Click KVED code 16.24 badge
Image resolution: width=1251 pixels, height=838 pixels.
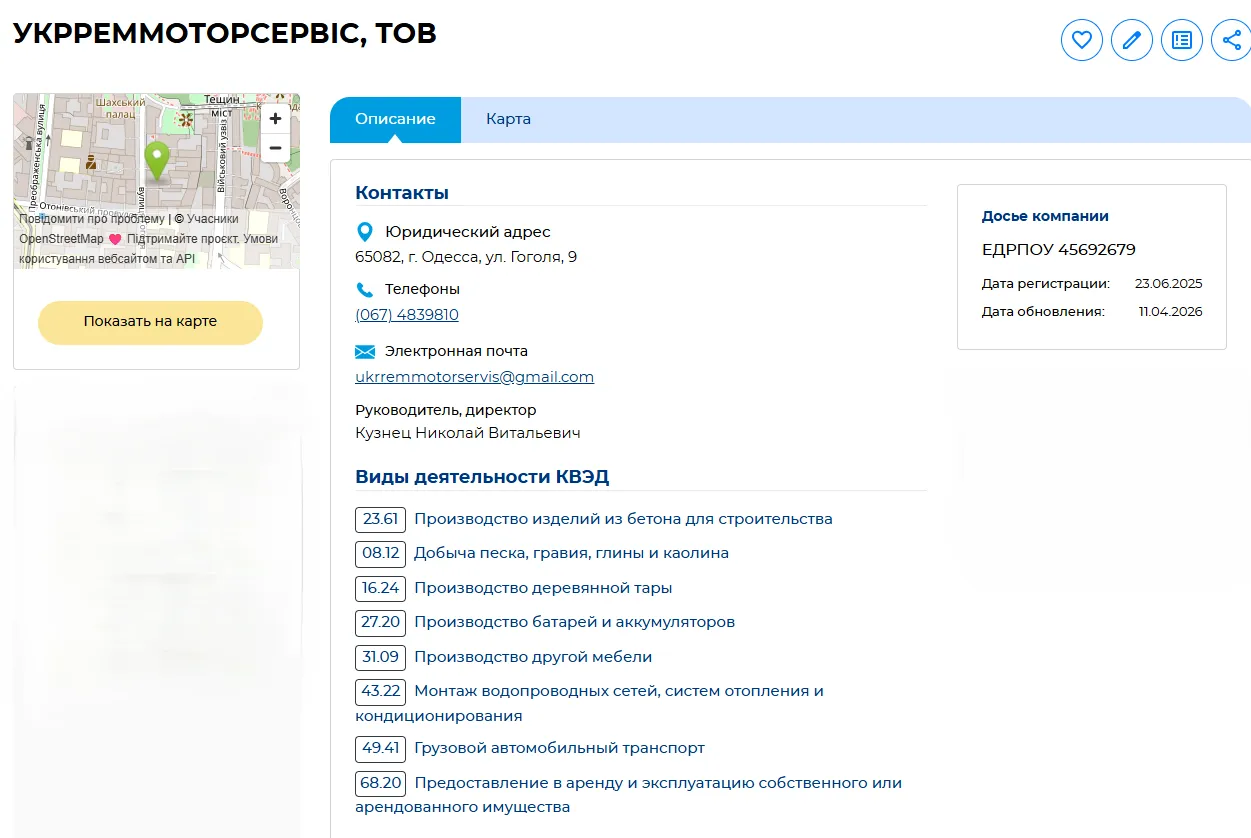[x=380, y=588]
